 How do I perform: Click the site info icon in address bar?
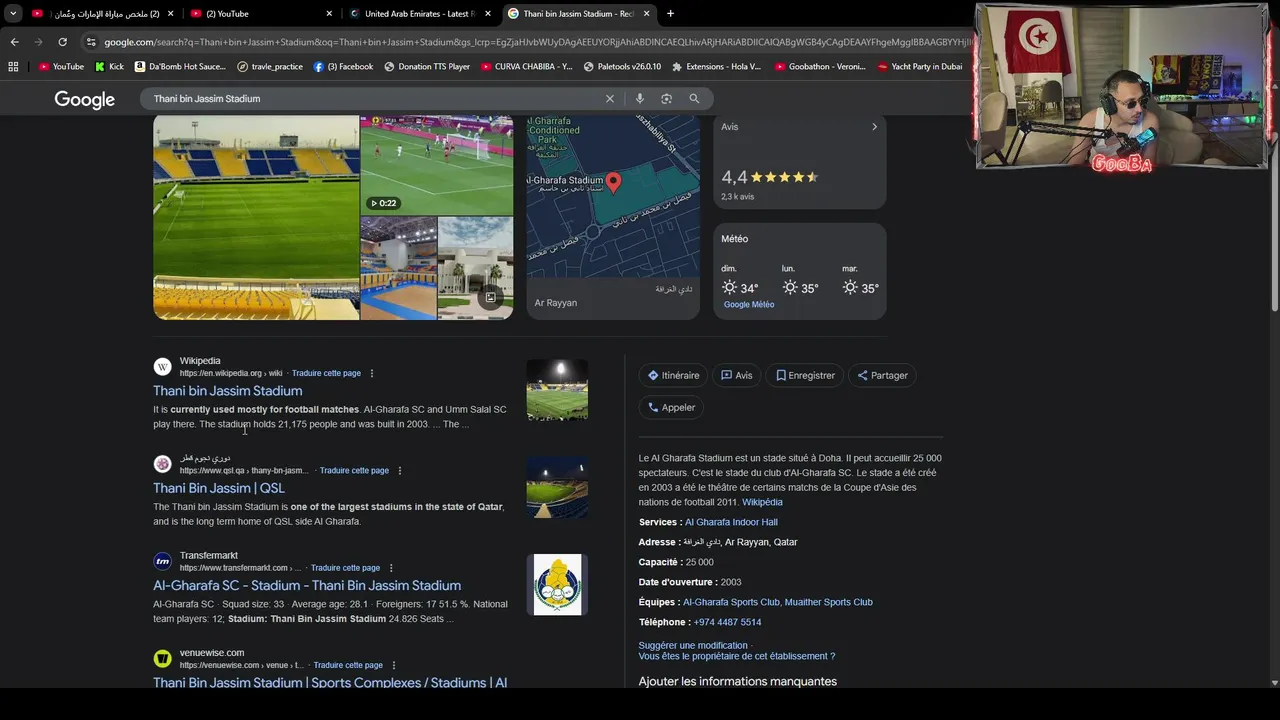(x=91, y=42)
